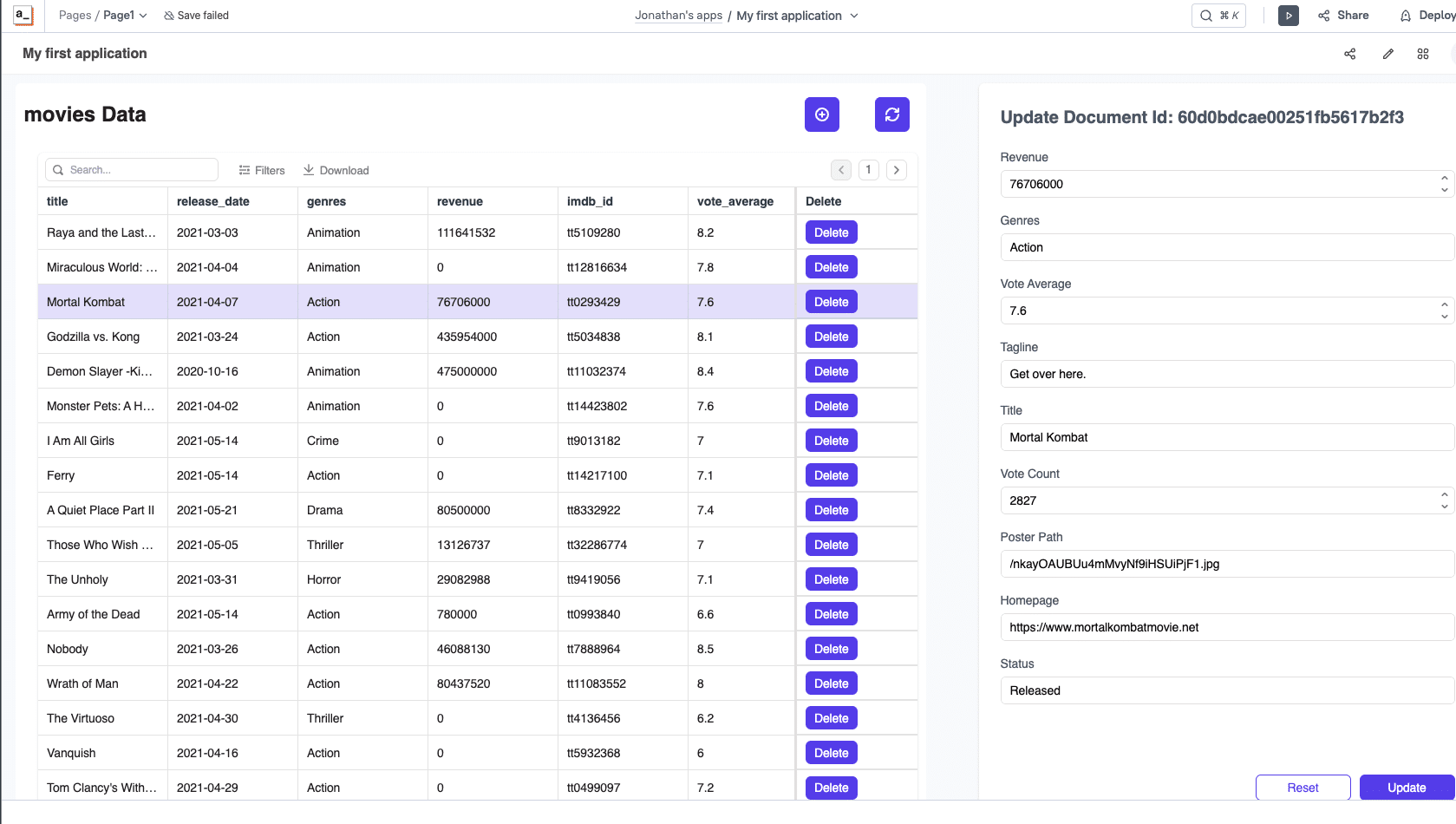Click the purple add document plus icon

tap(821, 114)
